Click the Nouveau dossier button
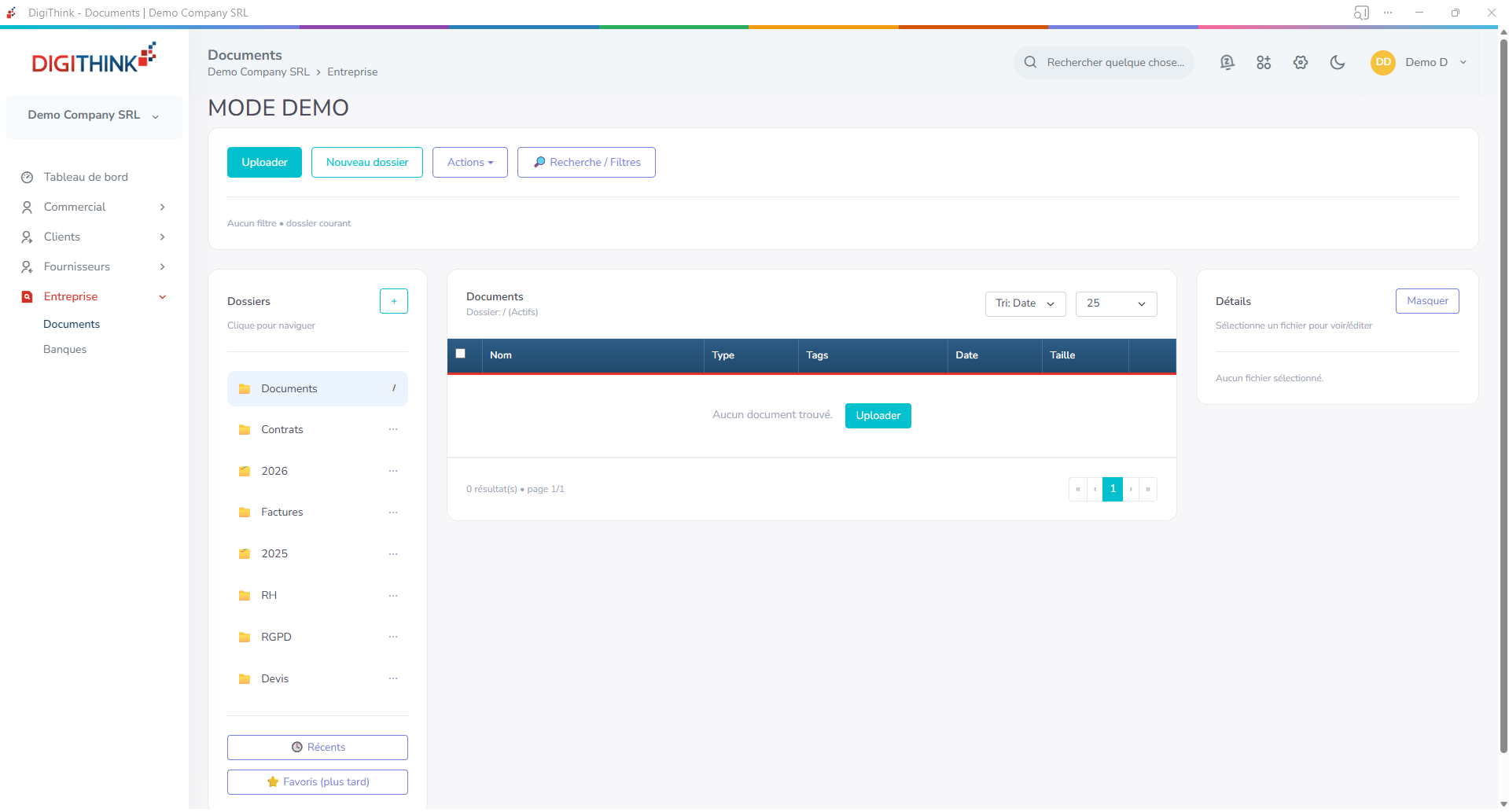This screenshot has height=812, width=1509. pos(367,163)
